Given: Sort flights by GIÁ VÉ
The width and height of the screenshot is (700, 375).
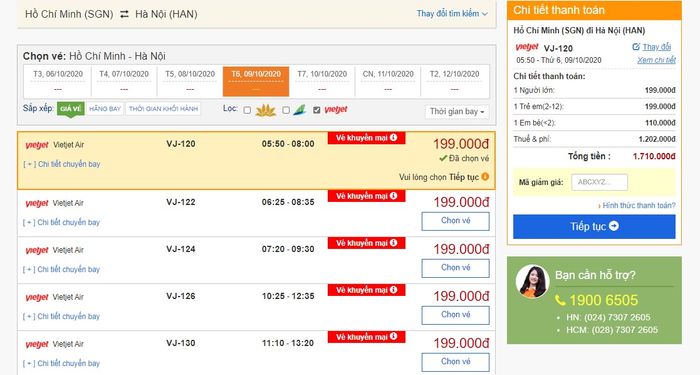Looking at the screenshot, I should pyautogui.click(x=71, y=109).
